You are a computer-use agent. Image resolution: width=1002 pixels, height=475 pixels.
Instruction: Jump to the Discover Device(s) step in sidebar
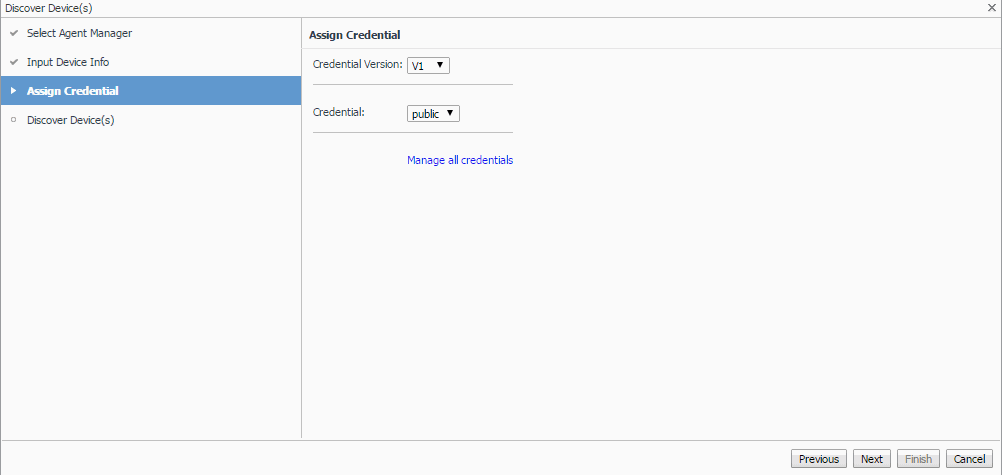[71, 120]
